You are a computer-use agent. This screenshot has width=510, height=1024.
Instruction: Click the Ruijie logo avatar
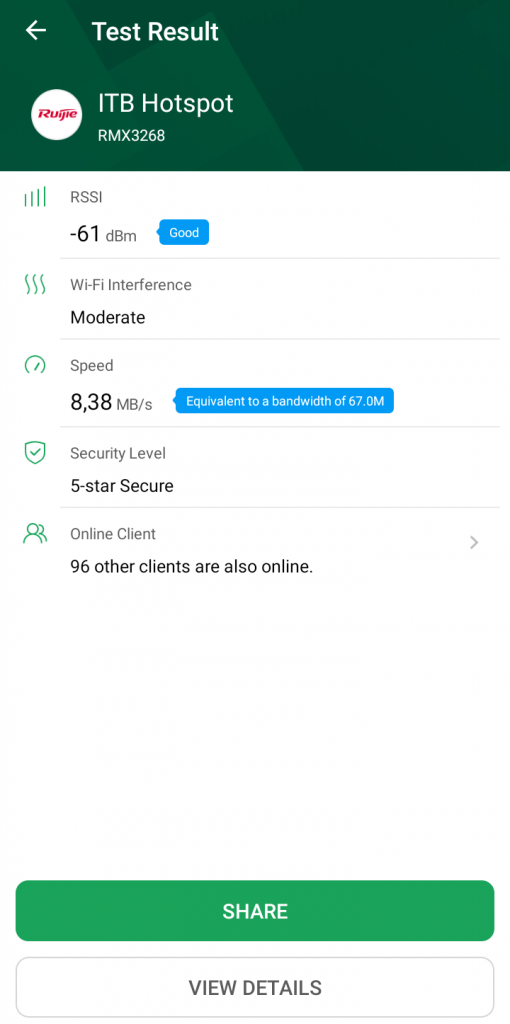[x=57, y=114]
